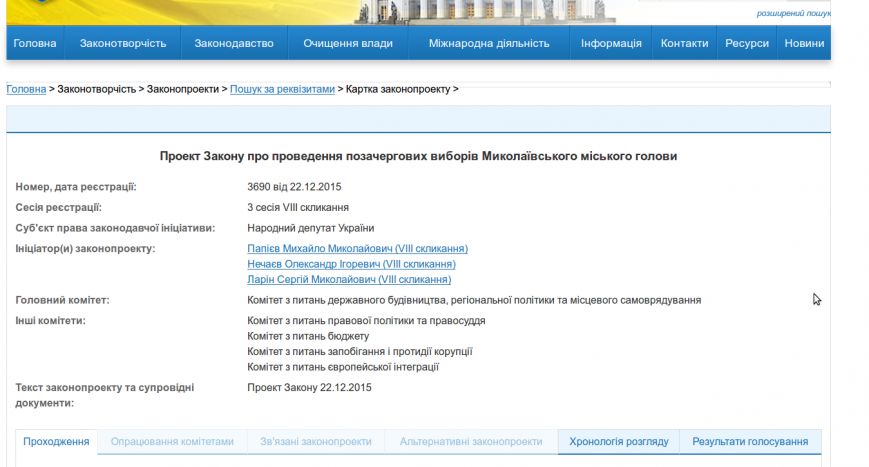Select the Опрацювання комітетами tab

[x=172, y=442]
